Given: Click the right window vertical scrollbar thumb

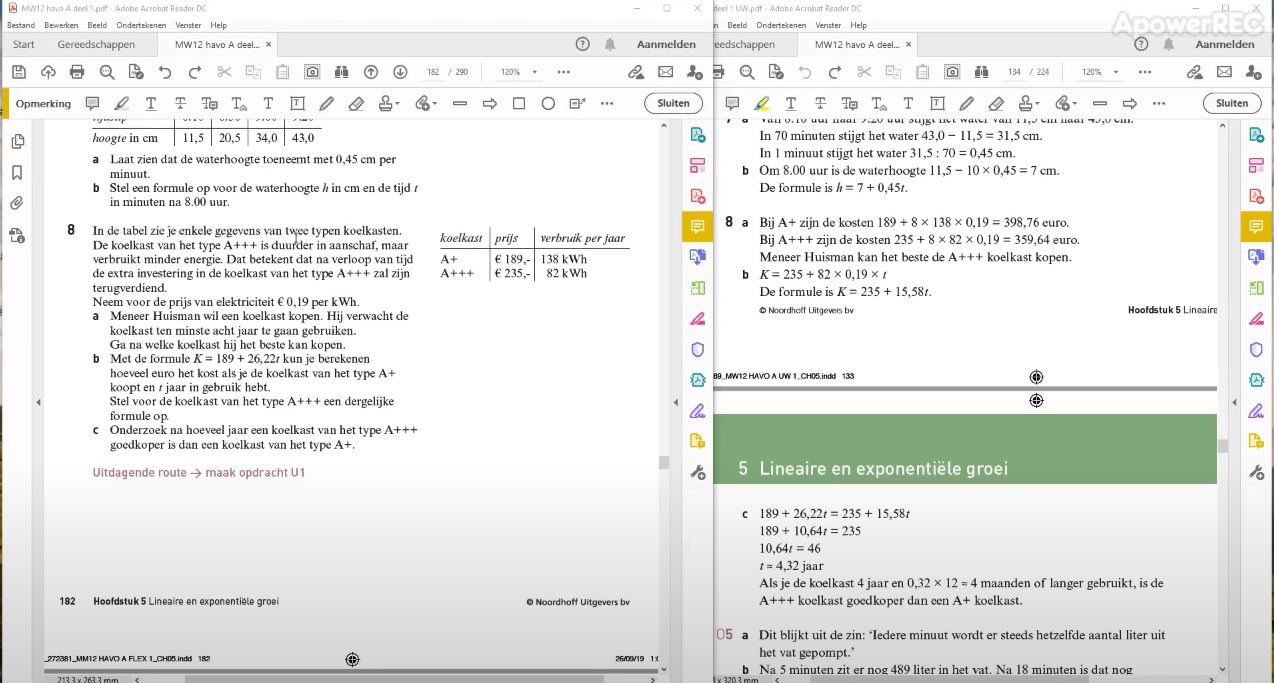Looking at the screenshot, I should 1222,446.
